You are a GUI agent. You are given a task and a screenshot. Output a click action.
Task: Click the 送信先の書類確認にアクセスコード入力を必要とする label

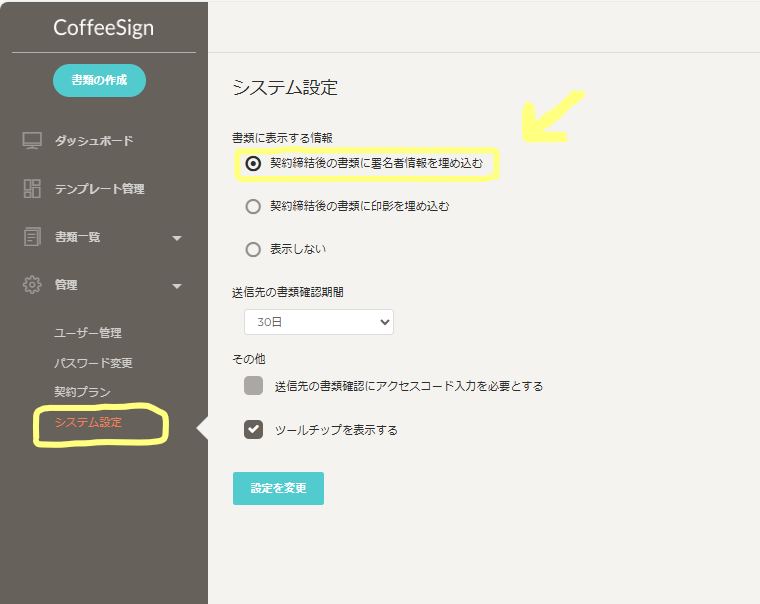409,386
